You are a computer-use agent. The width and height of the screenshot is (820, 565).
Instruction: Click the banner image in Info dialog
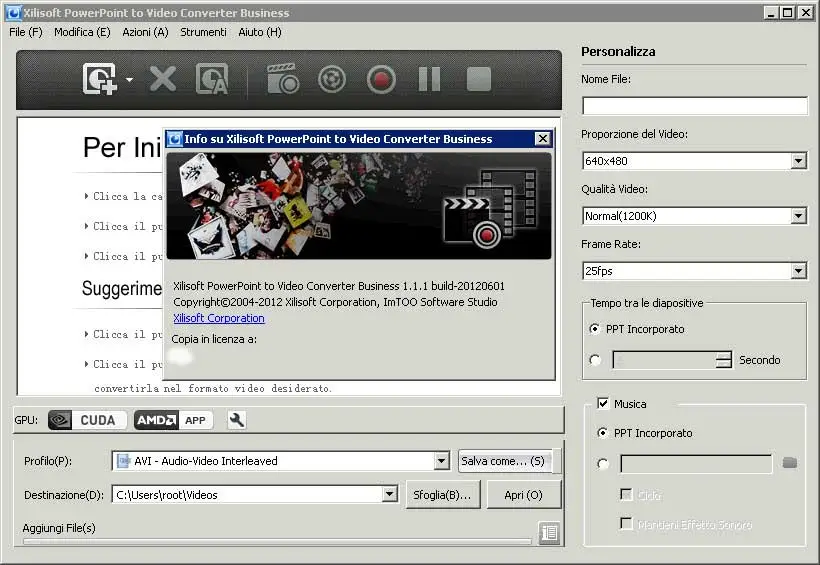click(359, 206)
